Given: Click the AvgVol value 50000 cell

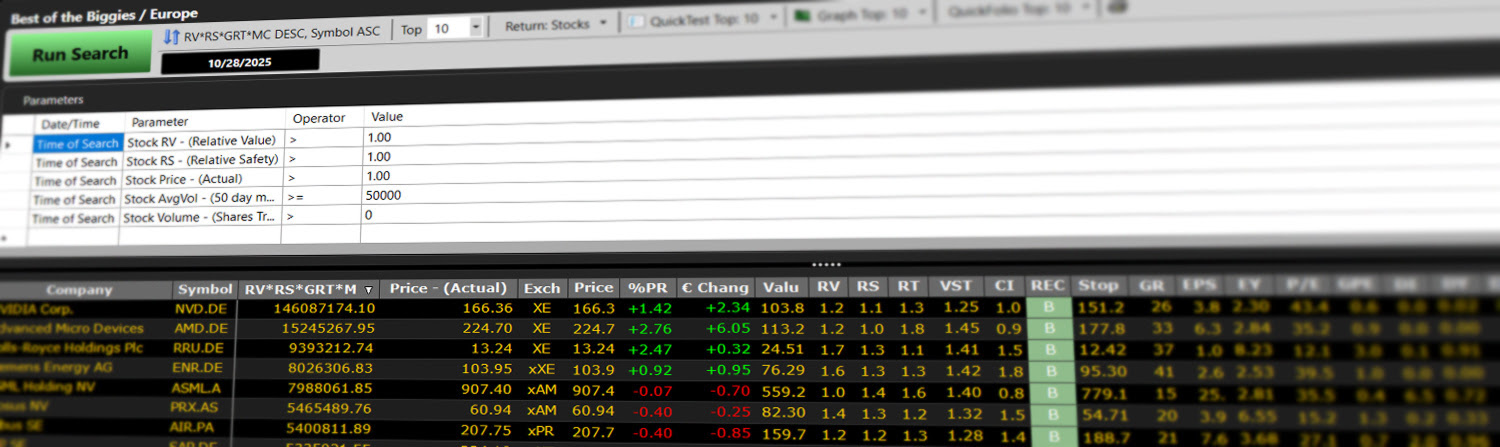Looking at the screenshot, I should click(x=384, y=195).
